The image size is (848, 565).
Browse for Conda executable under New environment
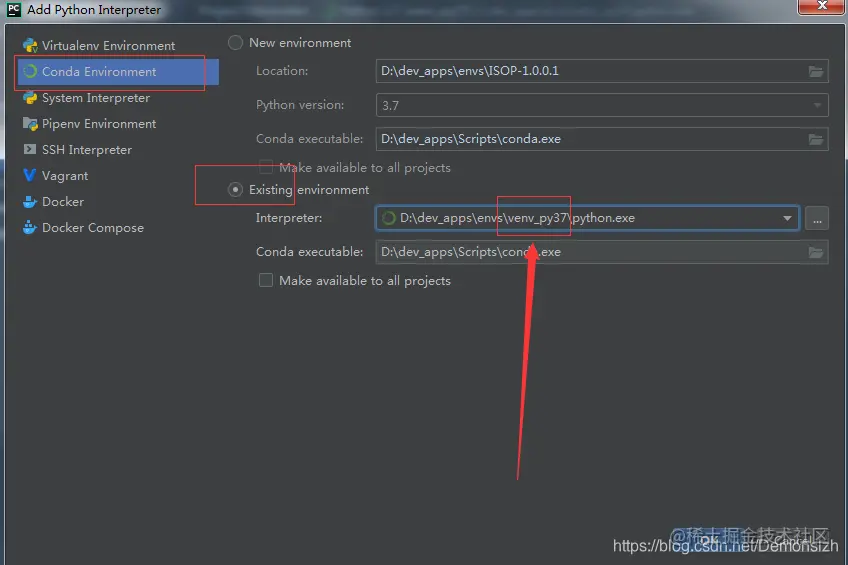(816, 139)
